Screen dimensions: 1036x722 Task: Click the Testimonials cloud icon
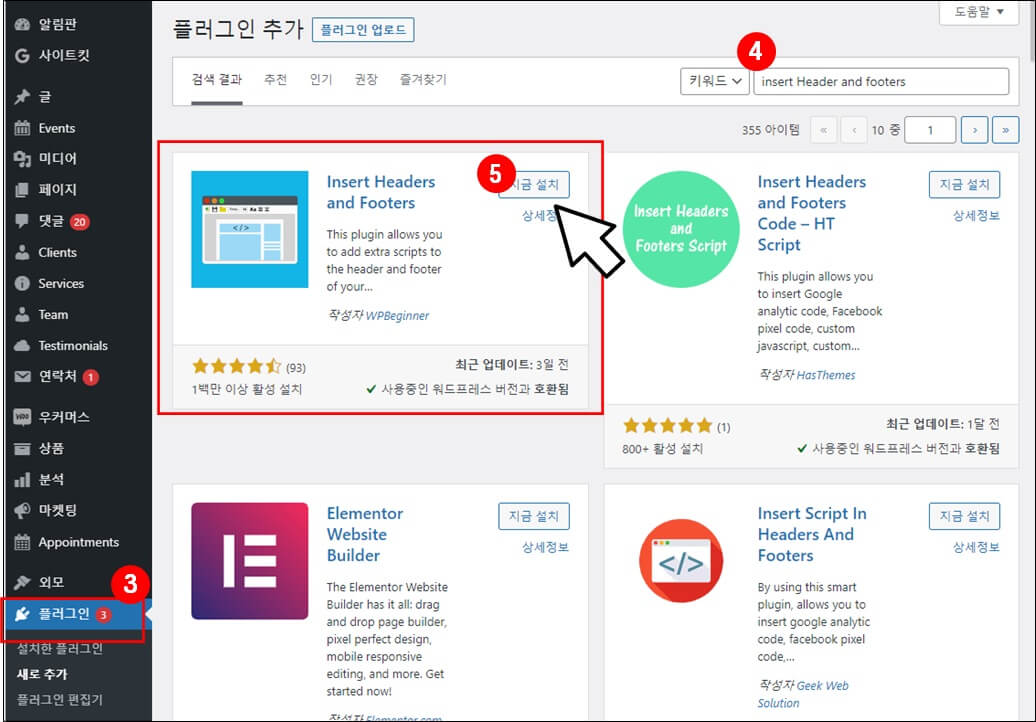(22, 345)
